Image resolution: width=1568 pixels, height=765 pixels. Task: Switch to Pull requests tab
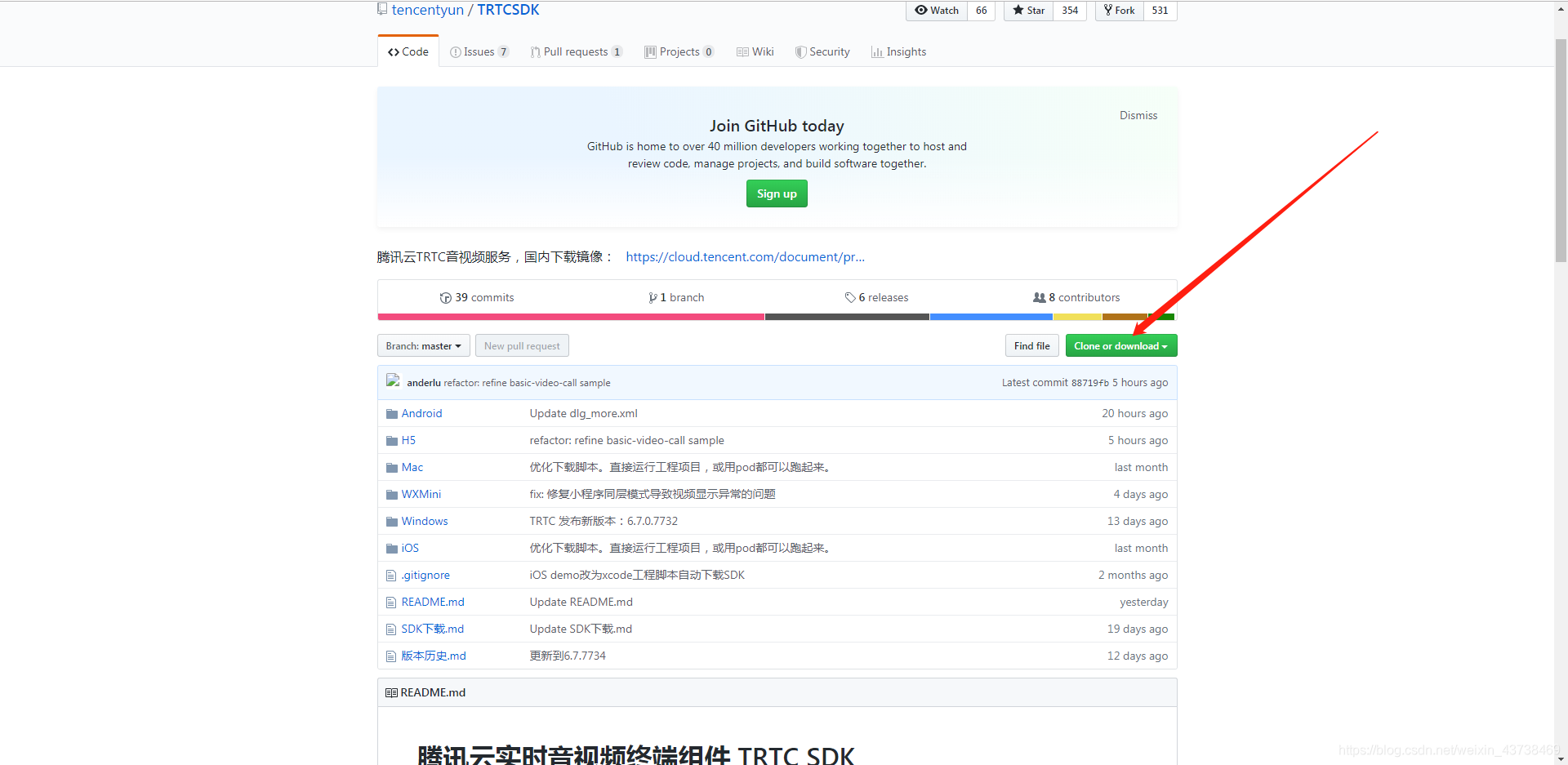[x=577, y=51]
